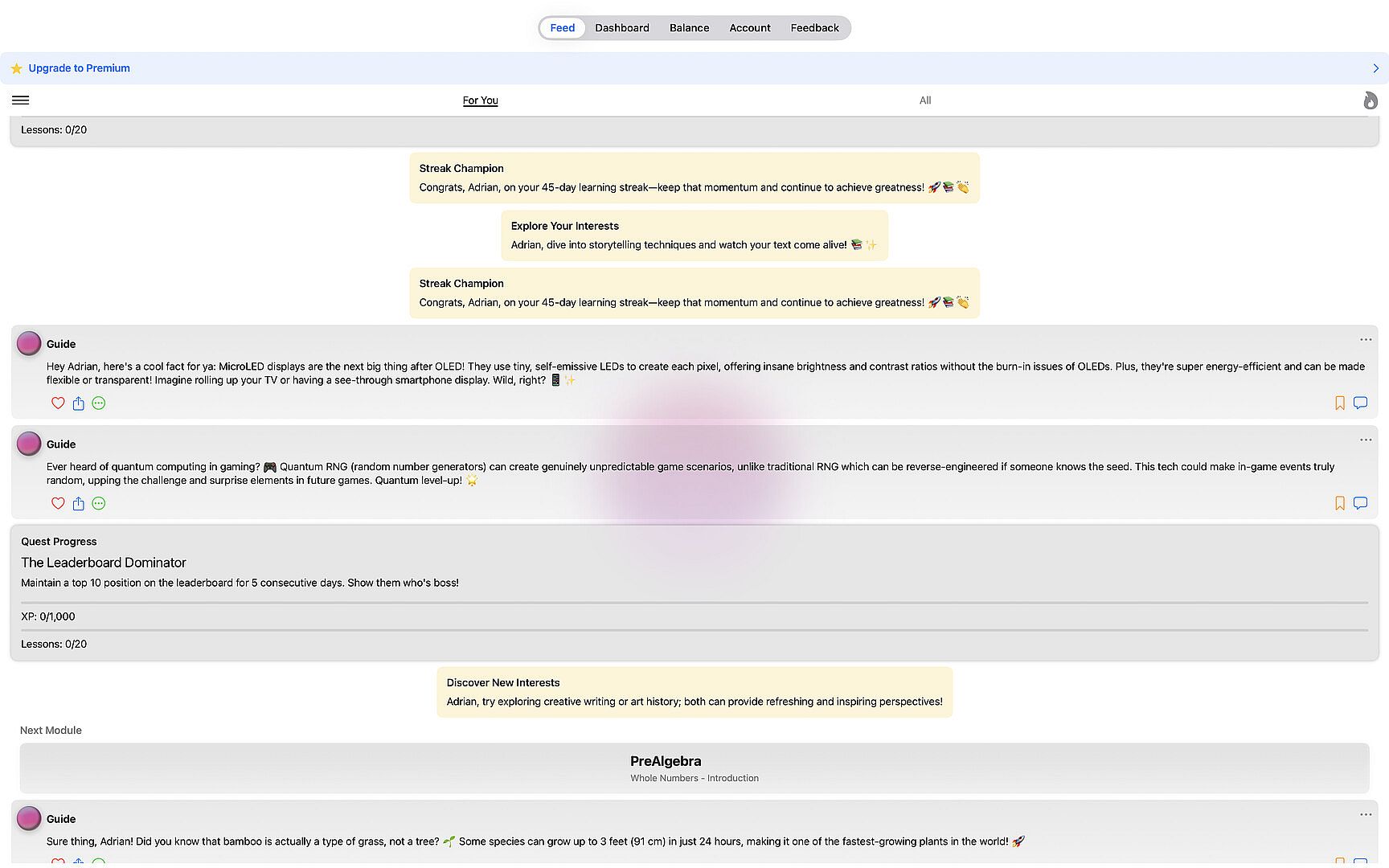Image resolution: width=1389 pixels, height=868 pixels.
Task: Open the Discover New Interests notification
Action: pos(694,692)
